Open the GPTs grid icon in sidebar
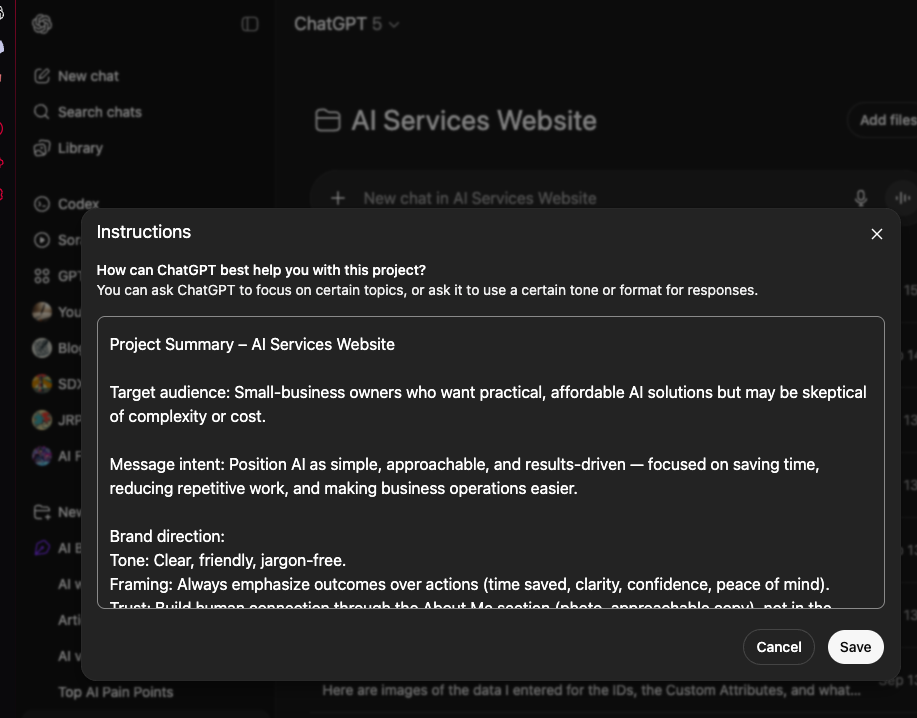917x718 pixels. pos(42,276)
